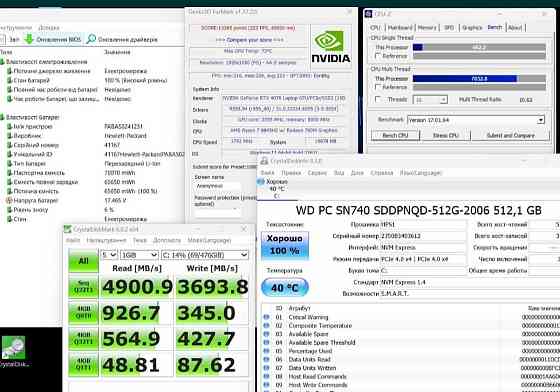This screenshot has width=560, height=392.
Task: Open the test count dropdown showing 5
Action: pyautogui.click(x=109, y=255)
